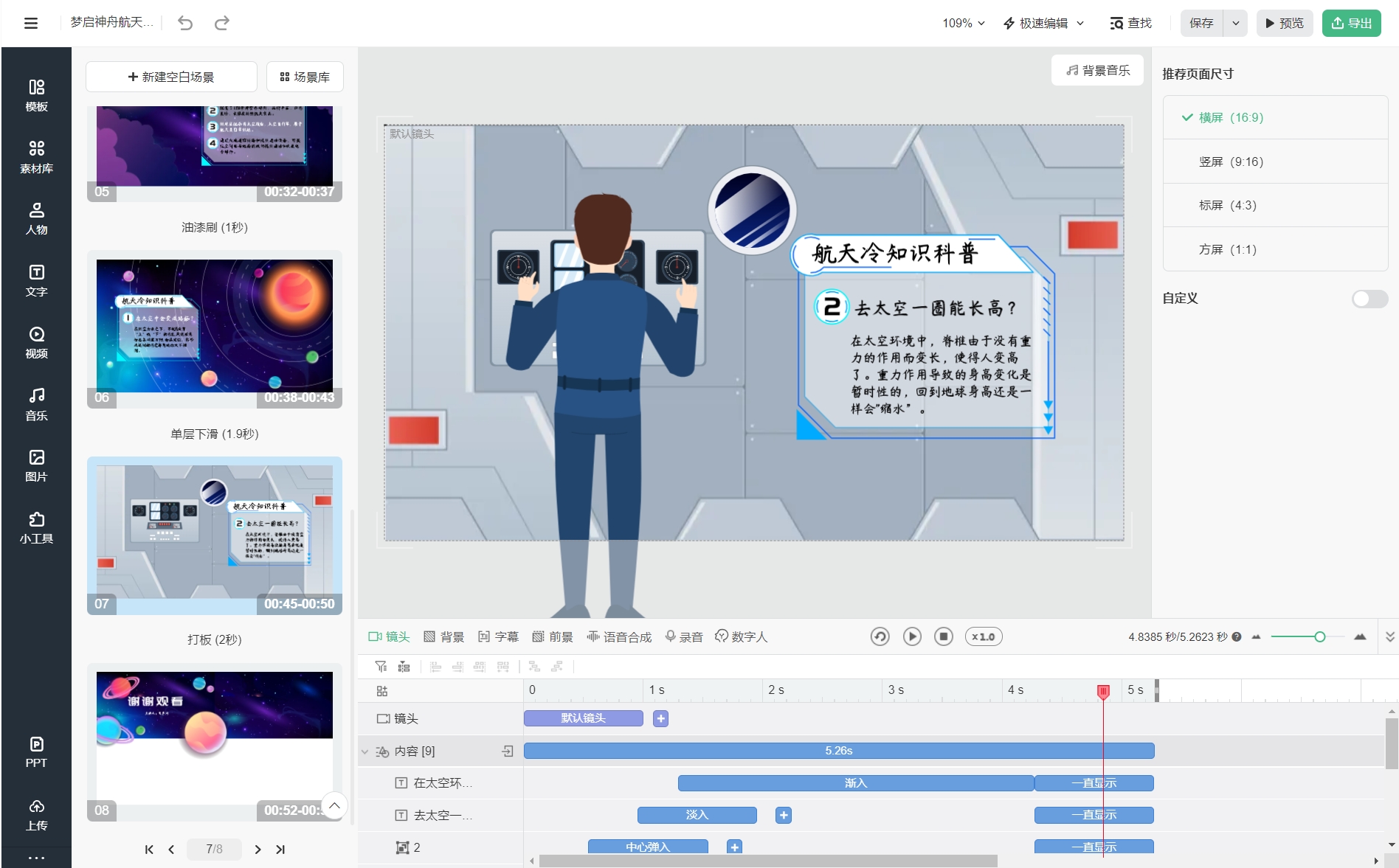Open the 109% zoom dropdown
Viewport: 1399px width, 868px height.
coord(963,23)
